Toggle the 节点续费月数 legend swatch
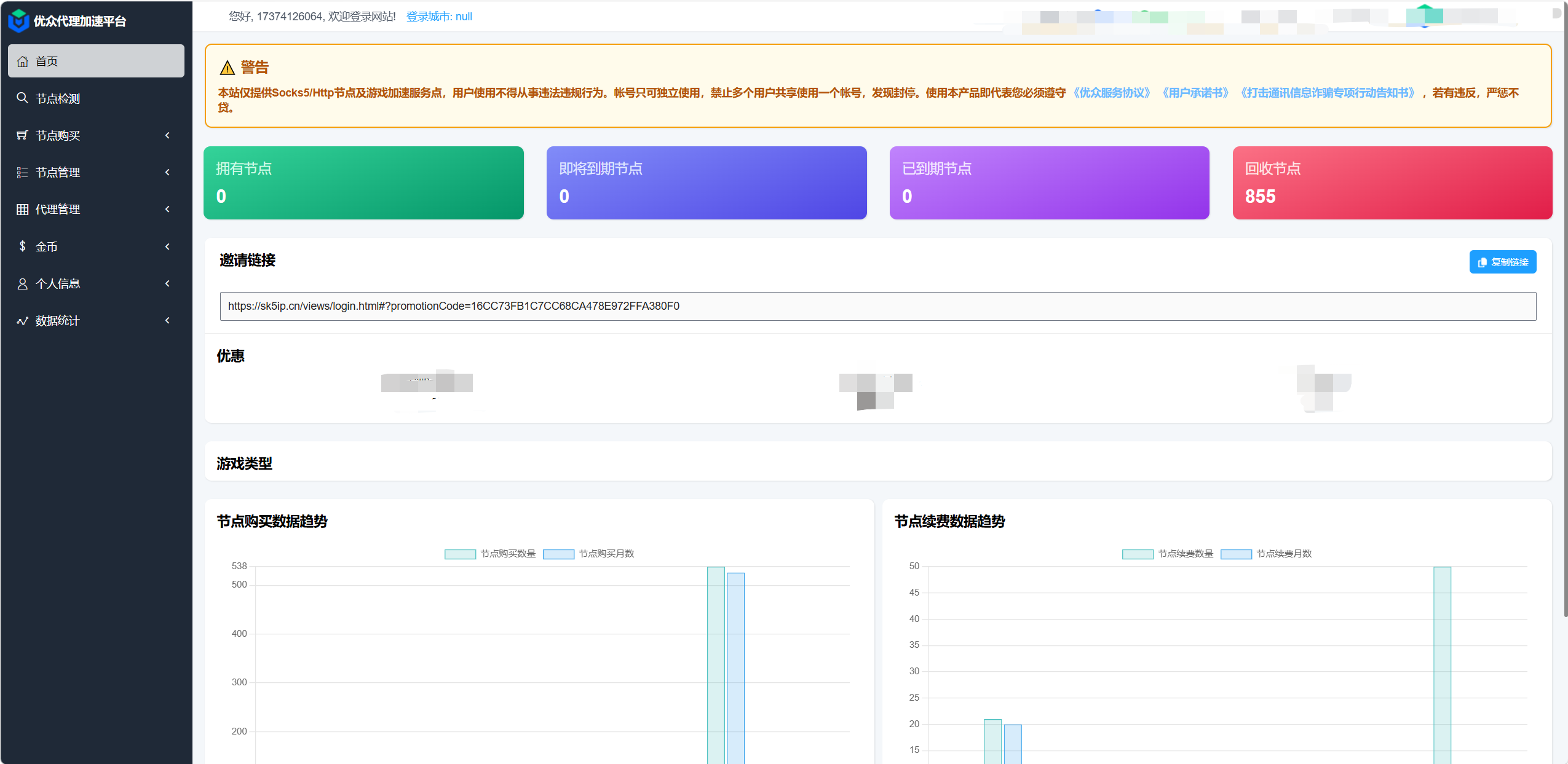This screenshot has height=764, width=1568. pos(1236,554)
